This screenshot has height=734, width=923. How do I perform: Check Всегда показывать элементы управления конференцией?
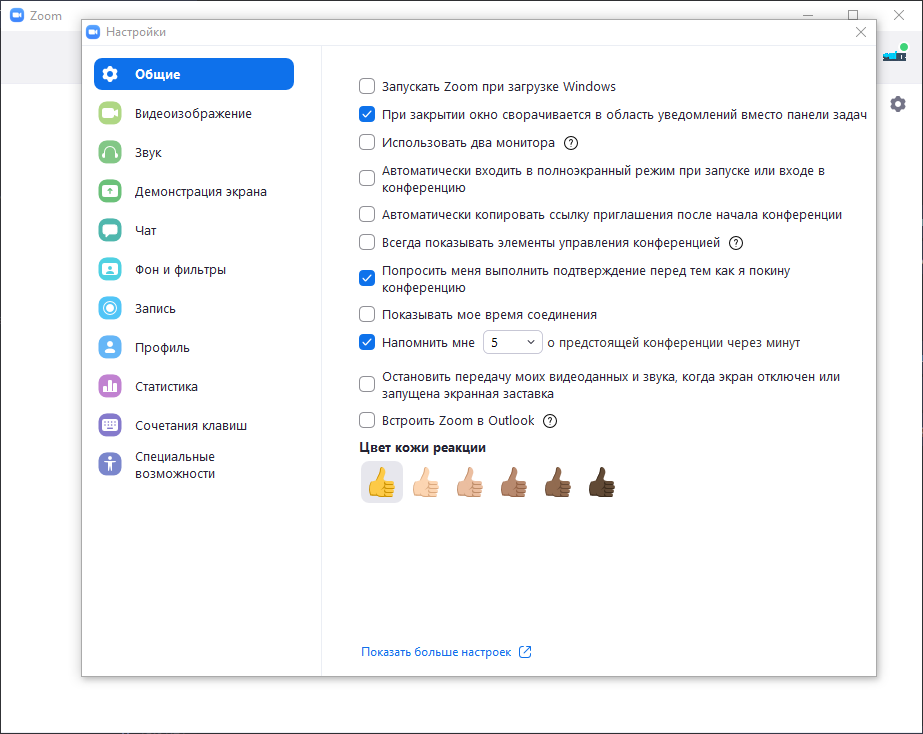click(367, 243)
